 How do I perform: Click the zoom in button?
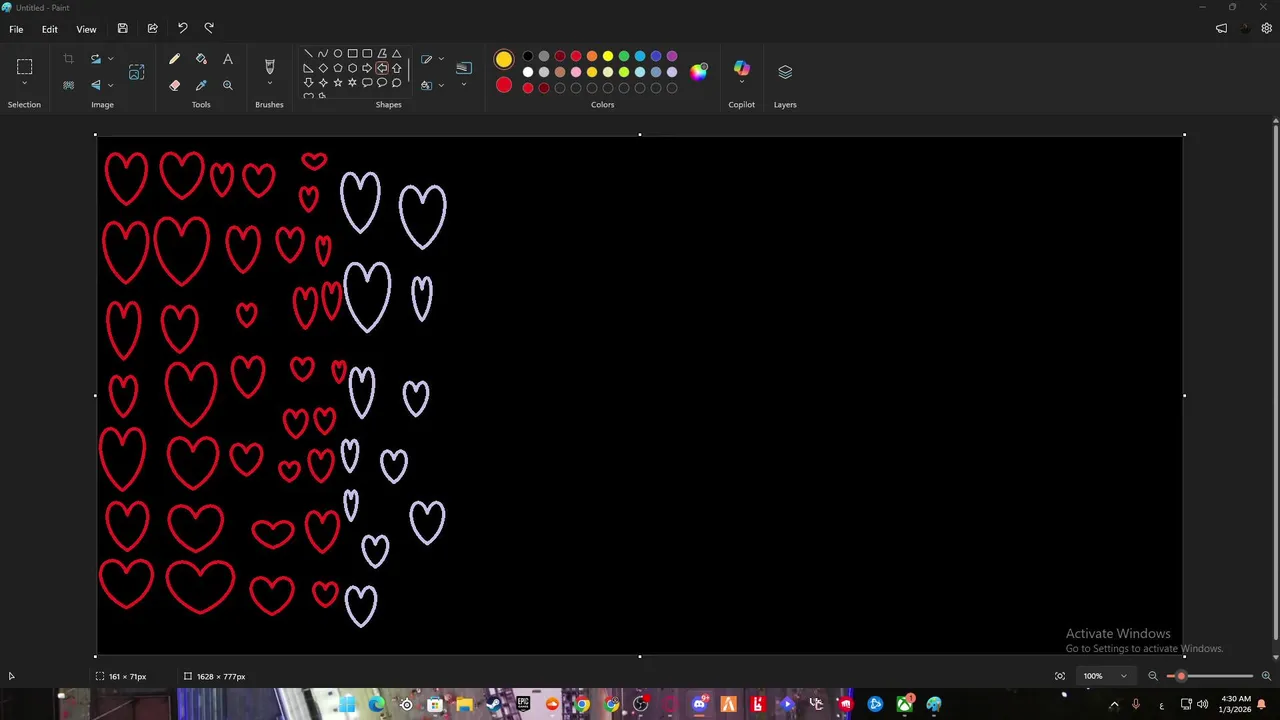1266,676
